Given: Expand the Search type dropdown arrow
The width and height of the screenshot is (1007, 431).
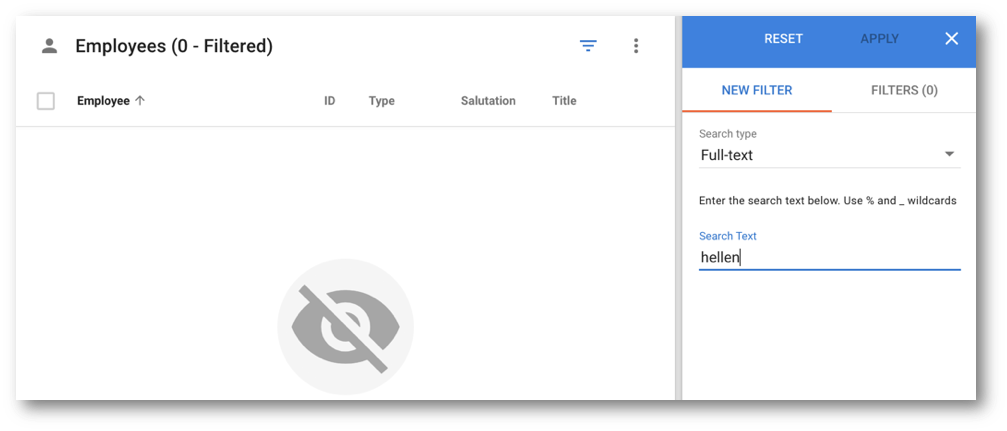Looking at the screenshot, I should point(949,155).
